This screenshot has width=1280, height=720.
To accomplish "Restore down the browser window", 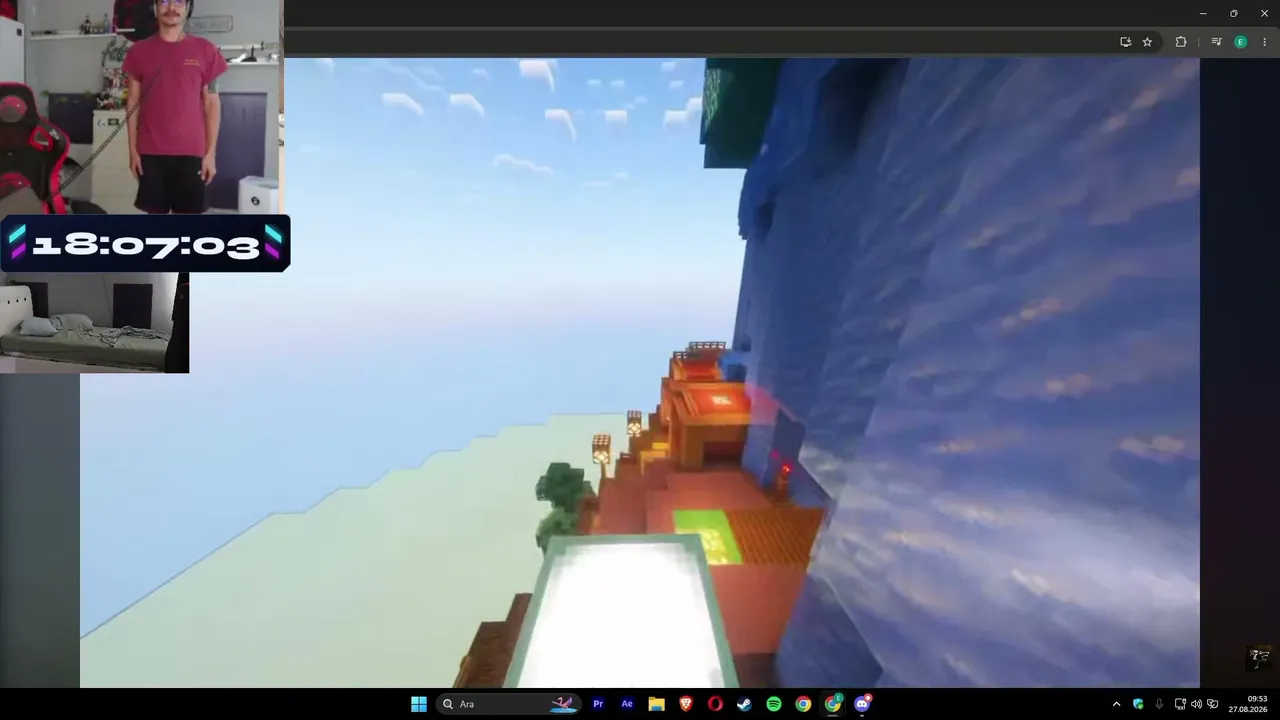I will (x=1234, y=13).
